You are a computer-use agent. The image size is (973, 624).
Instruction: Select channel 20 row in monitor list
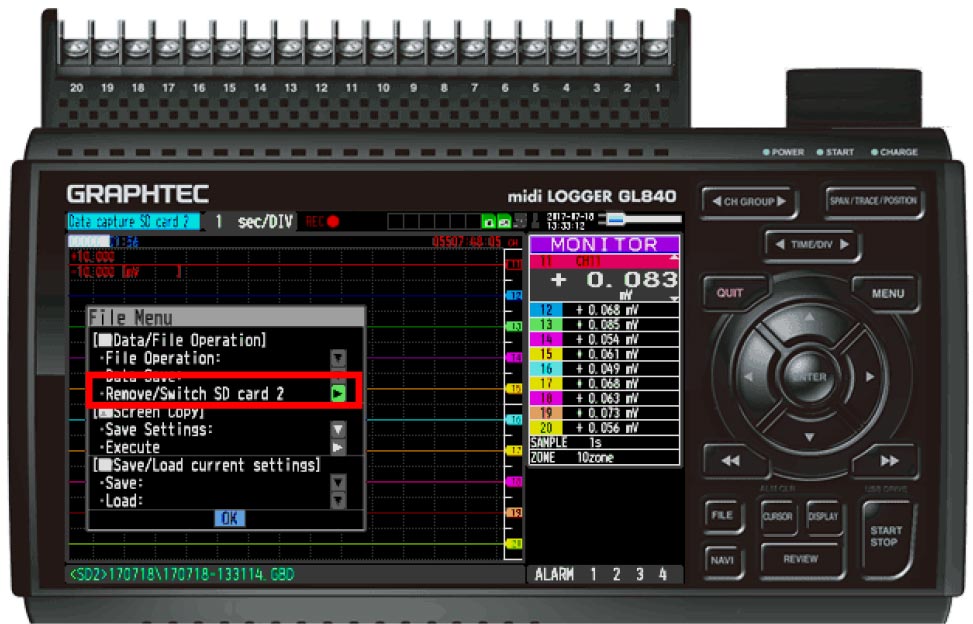point(604,427)
